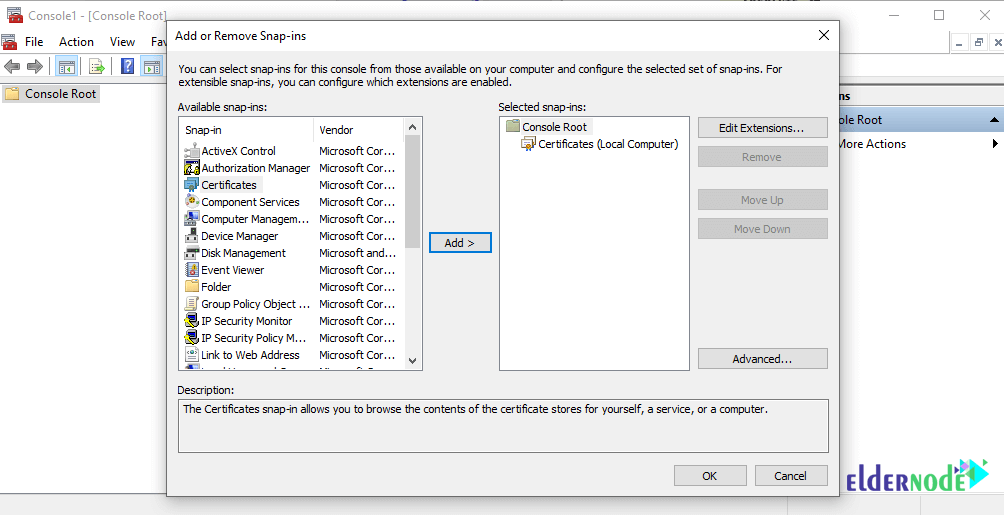Expand the More Actions submenu arrow
The width and height of the screenshot is (1004, 515).
click(x=994, y=144)
